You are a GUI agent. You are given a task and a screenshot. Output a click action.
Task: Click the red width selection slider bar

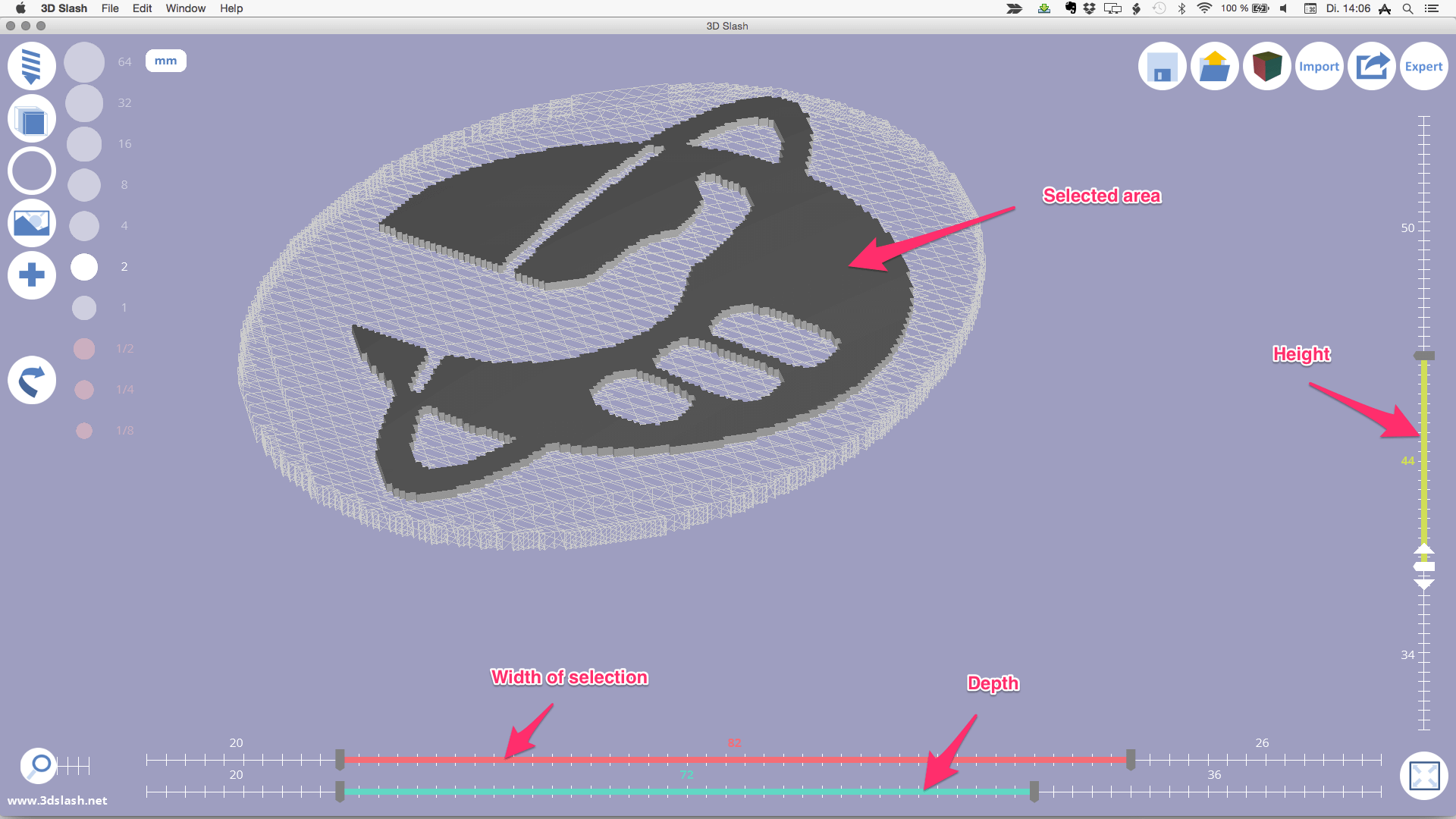point(735,759)
